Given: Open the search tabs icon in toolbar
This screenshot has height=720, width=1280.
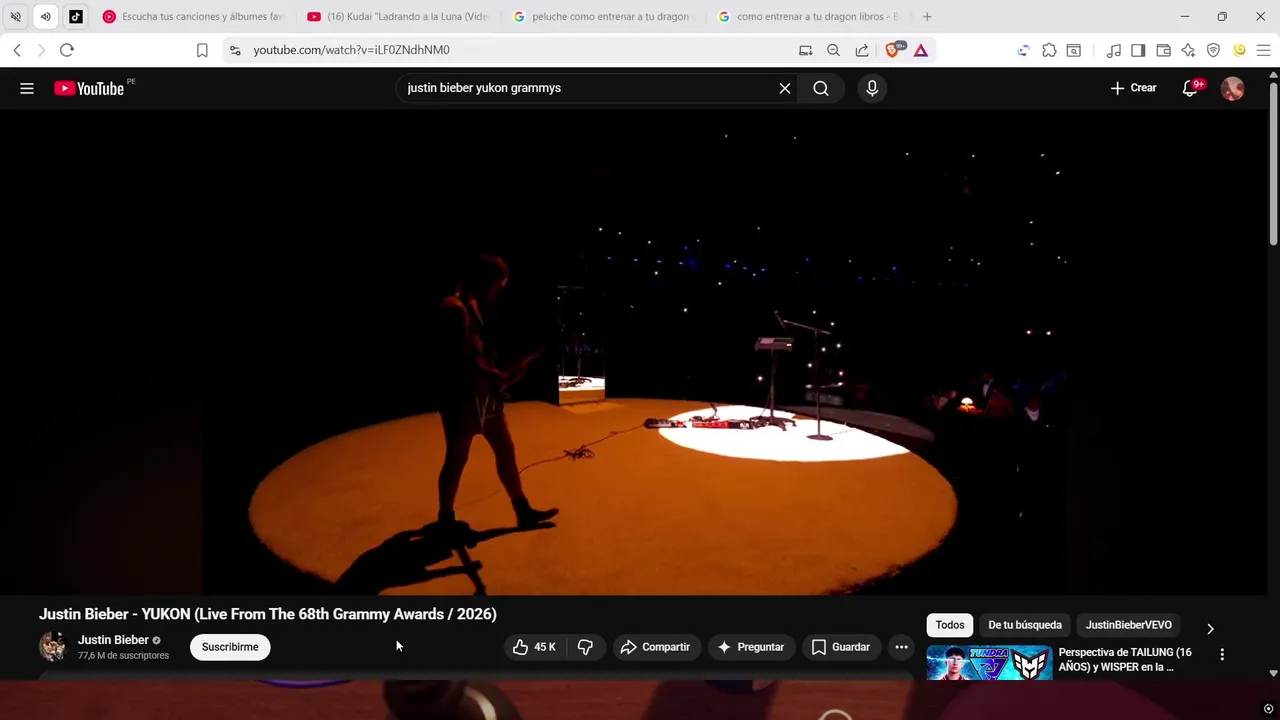Looking at the screenshot, I should point(1073,50).
